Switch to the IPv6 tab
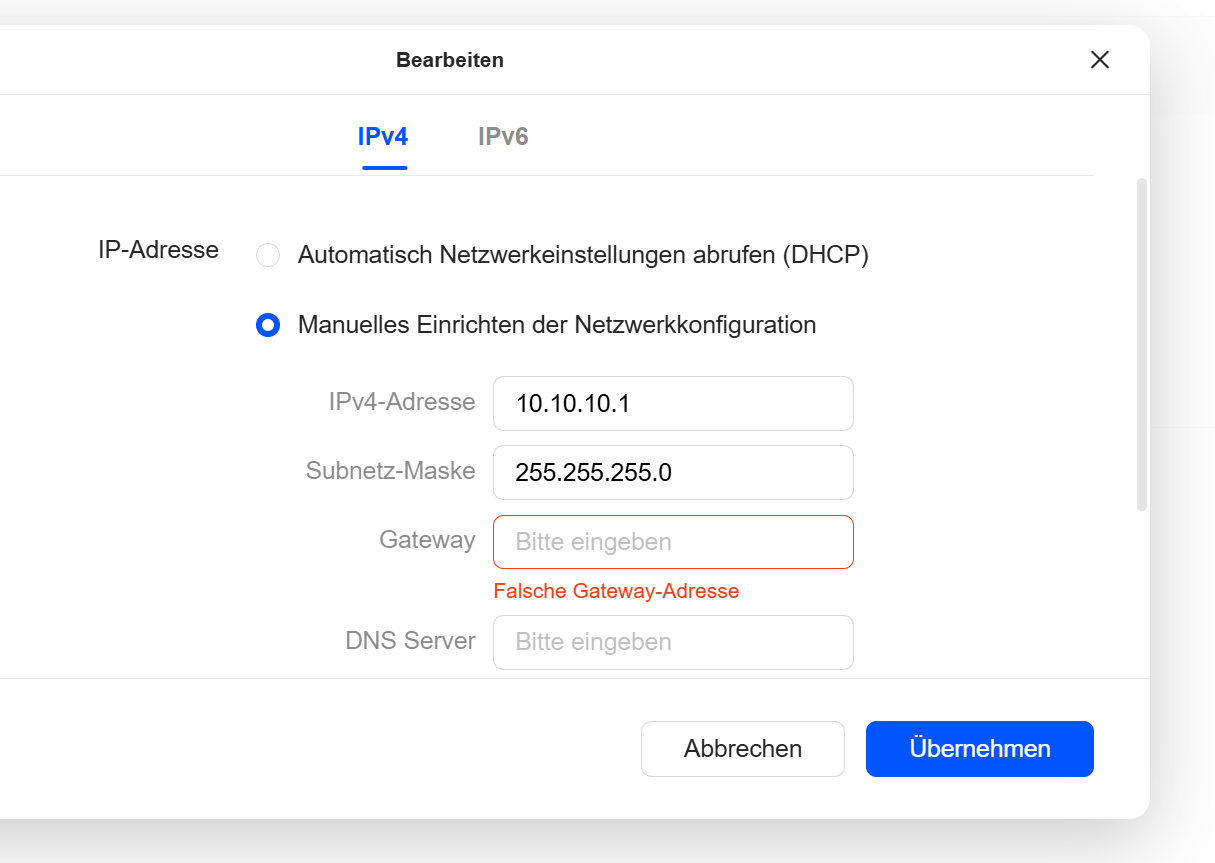The width and height of the screenshot is (1215, 863). coord(503,137)
